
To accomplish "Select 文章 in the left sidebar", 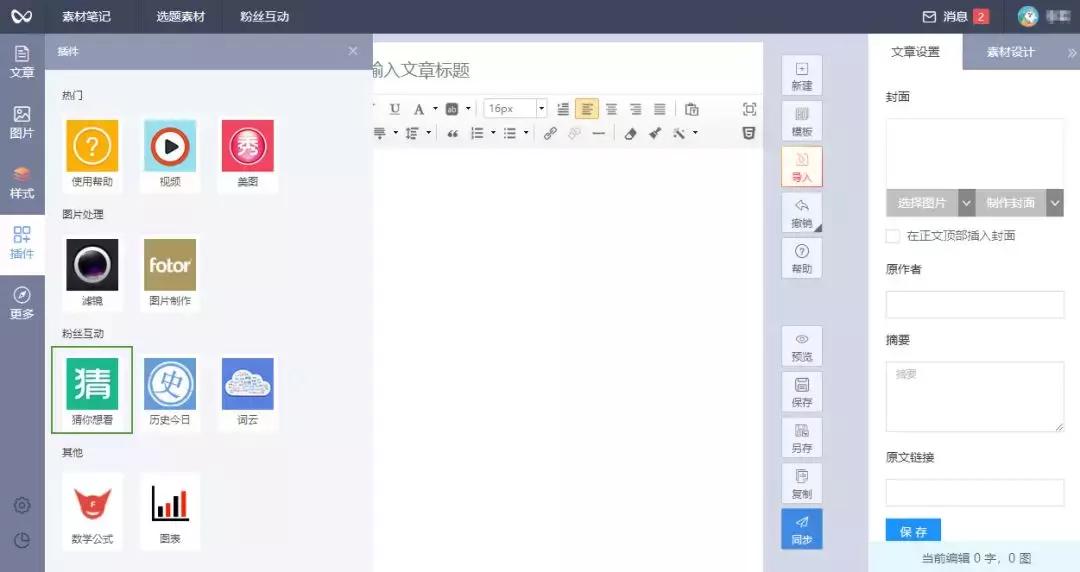I will click(x=22, y=62).
